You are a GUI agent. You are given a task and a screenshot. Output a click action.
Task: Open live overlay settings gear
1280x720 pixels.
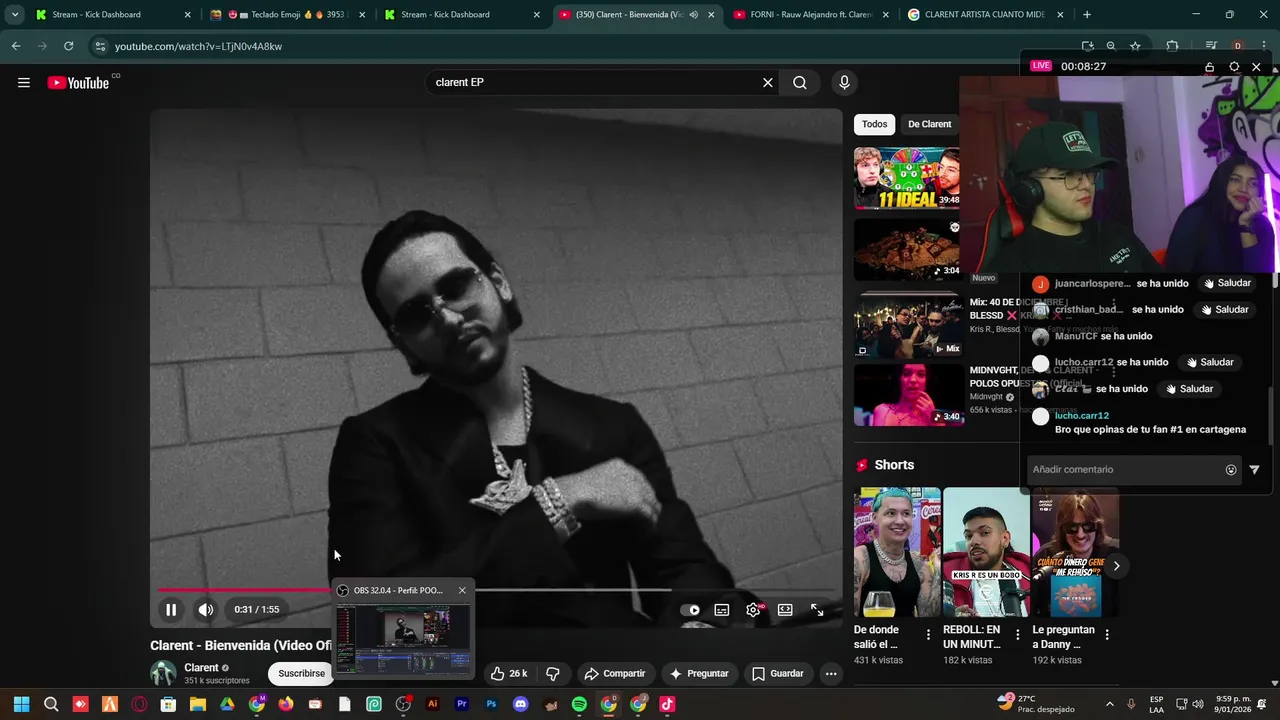point(1234,67)
